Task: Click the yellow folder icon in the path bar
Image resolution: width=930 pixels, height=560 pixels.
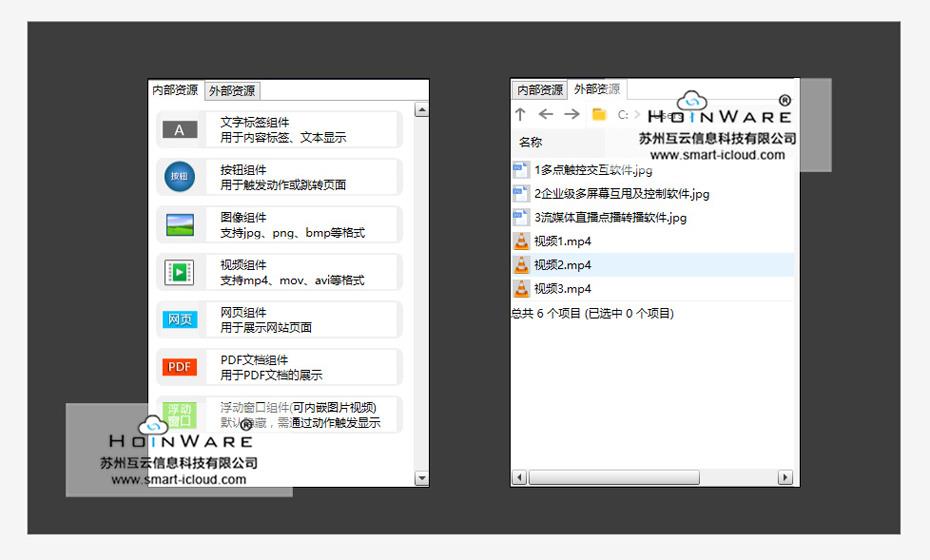Action: pyautogui.click(x=599, y=115)
